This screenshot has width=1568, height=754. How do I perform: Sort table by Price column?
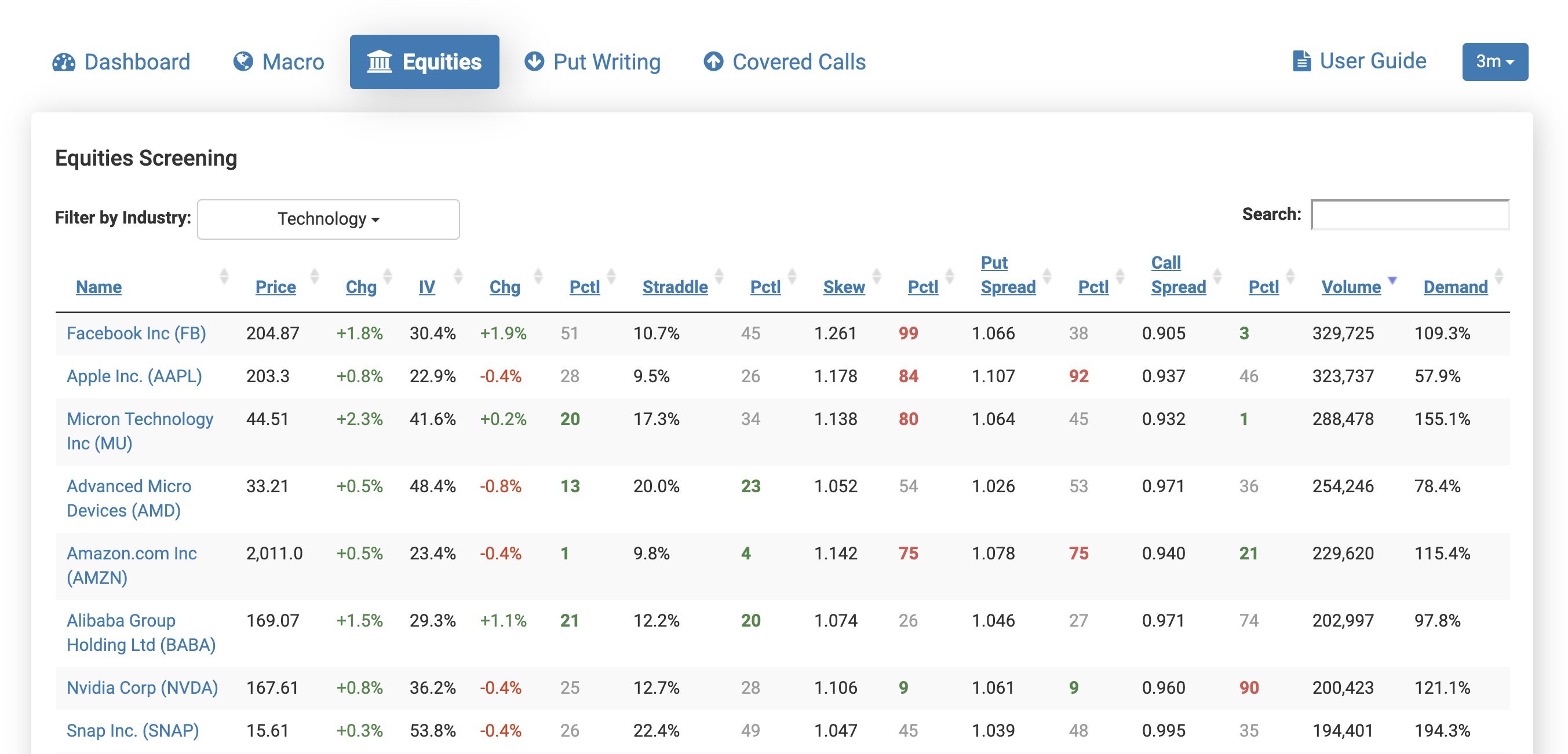tap(276, 287)
